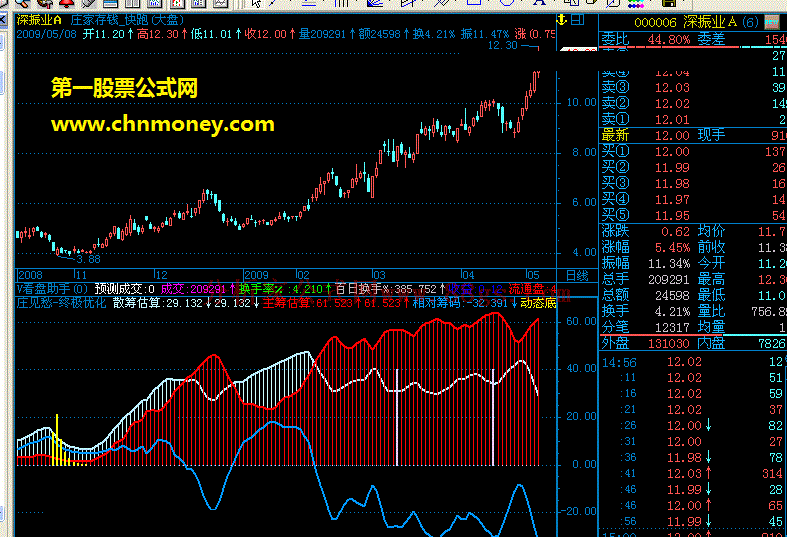Click the 庄见愁-终极优化 indicator label
The height and width of the screenshot is (537, 787).
point(61,303)
